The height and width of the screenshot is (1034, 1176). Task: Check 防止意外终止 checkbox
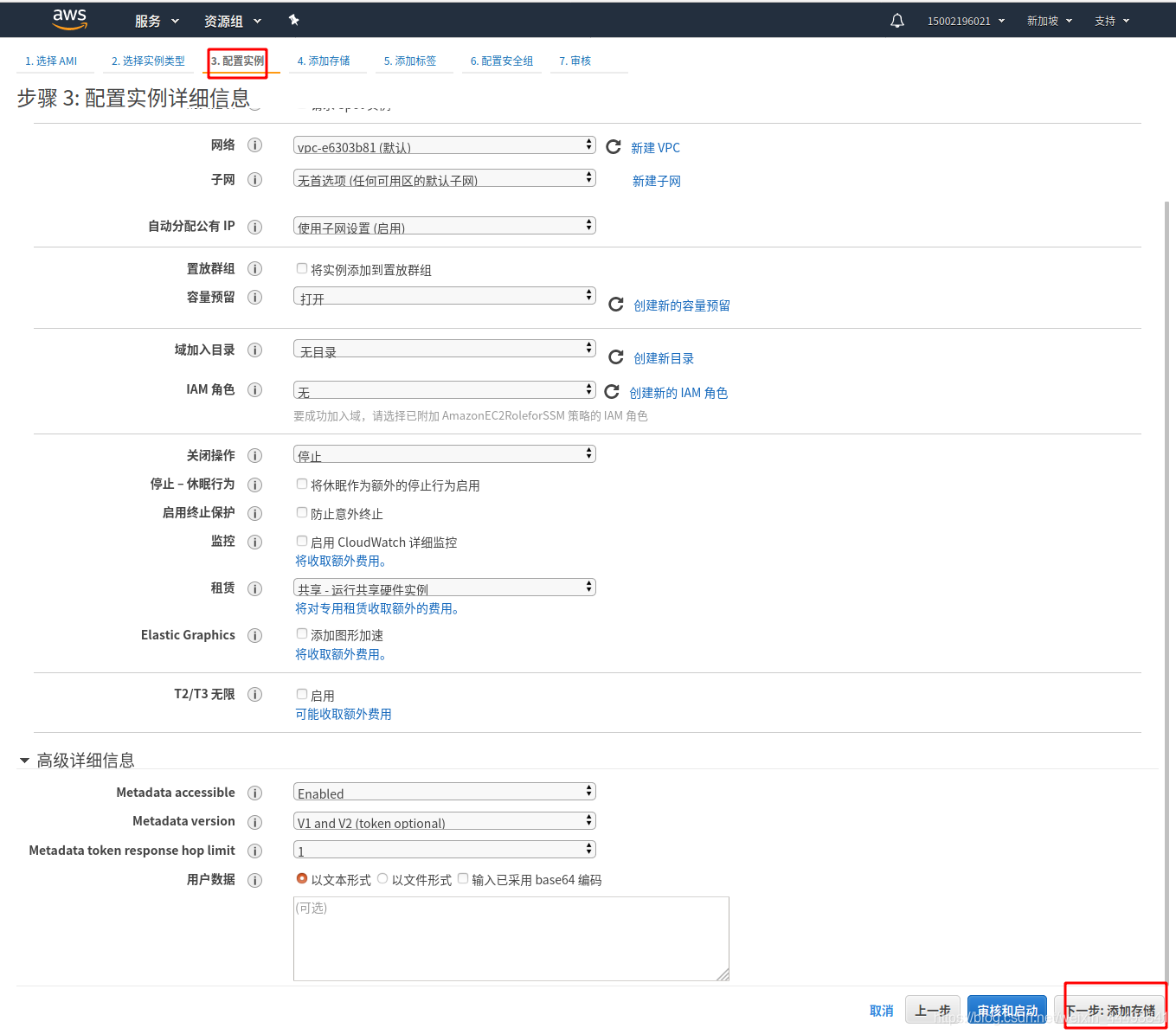302,512
